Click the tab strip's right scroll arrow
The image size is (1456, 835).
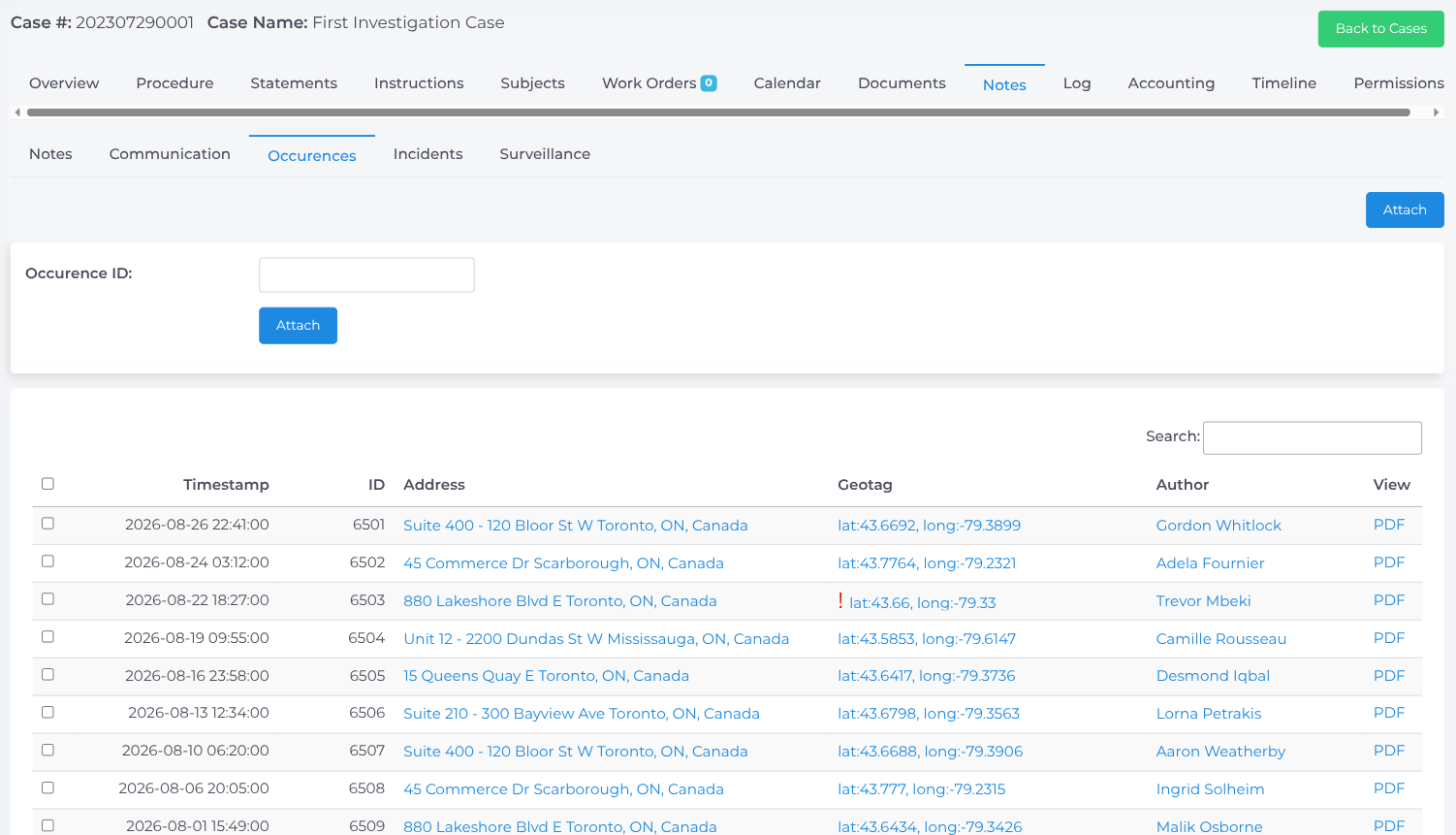click(x=1436, y=112)
